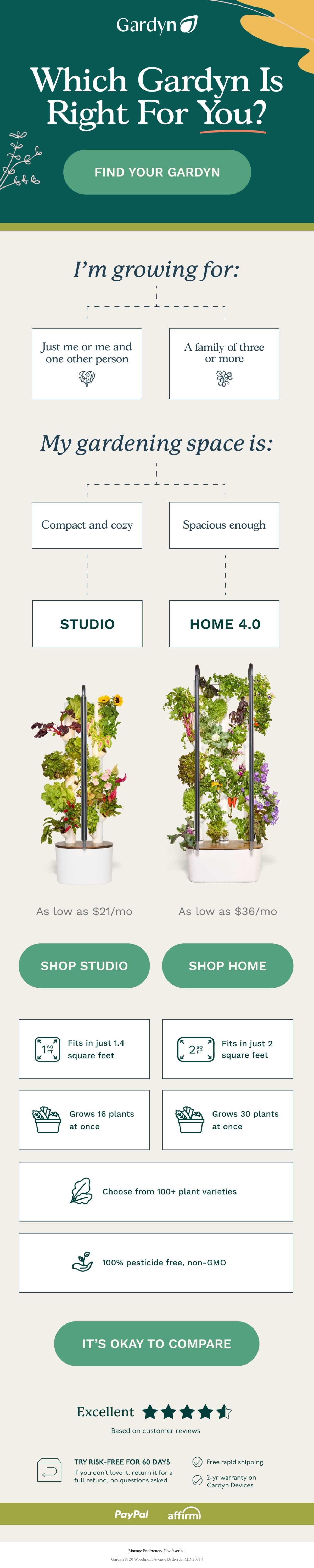Image resolution: width=314 pixels, height=1568 pixels.
Task: Click the Shop Home button
Action: click(228, 965)
